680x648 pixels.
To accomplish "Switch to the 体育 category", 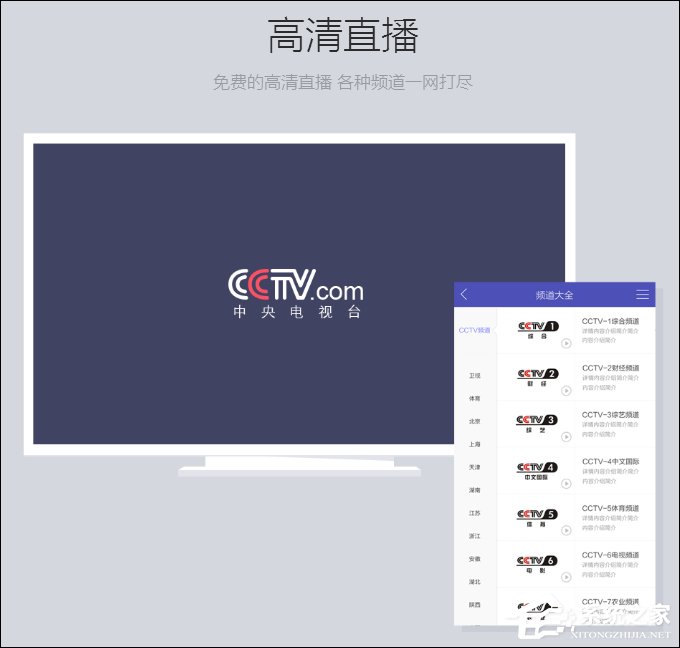I will 474,398.
